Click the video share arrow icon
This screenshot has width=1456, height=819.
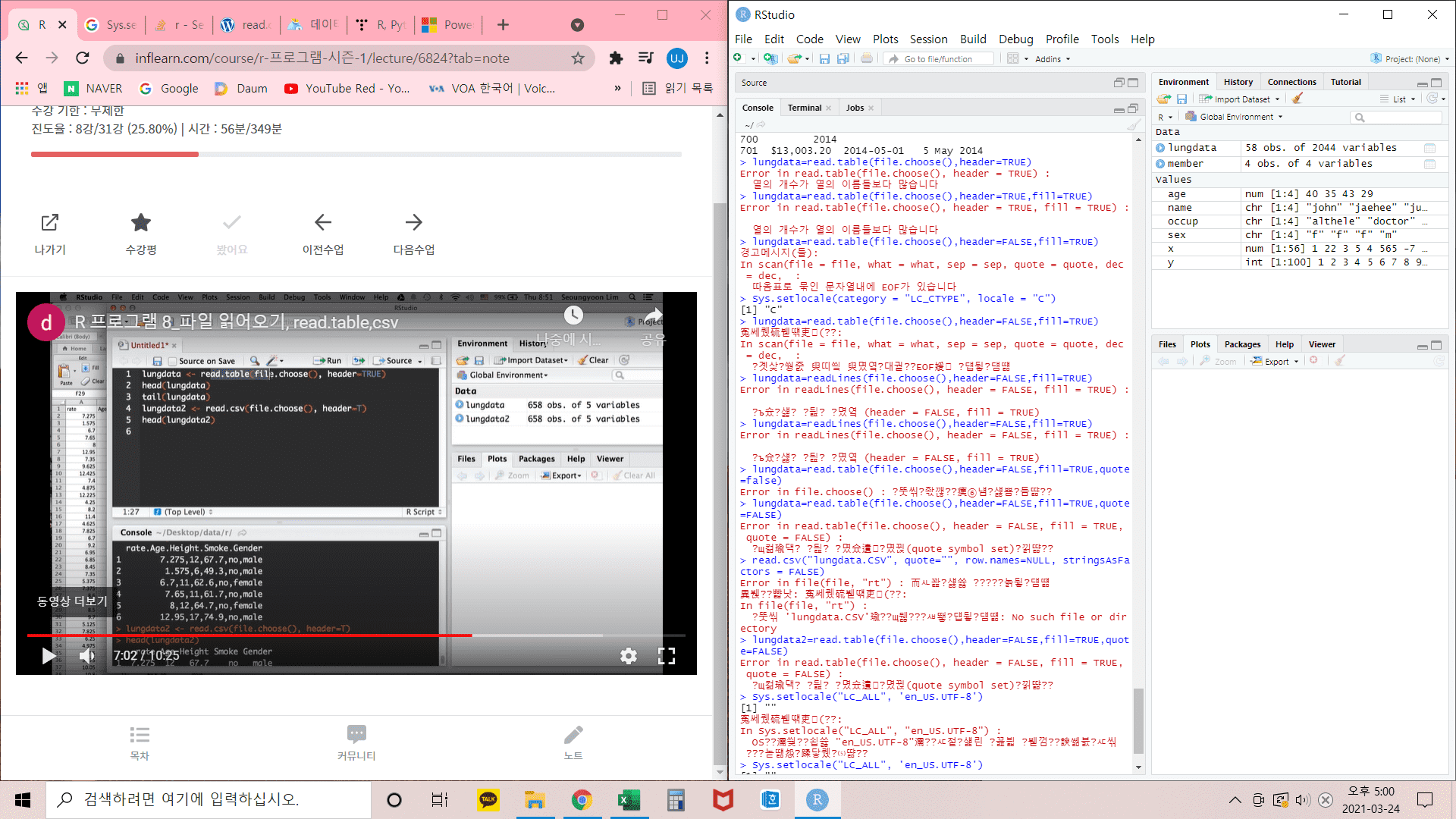[x=653, y=315]
